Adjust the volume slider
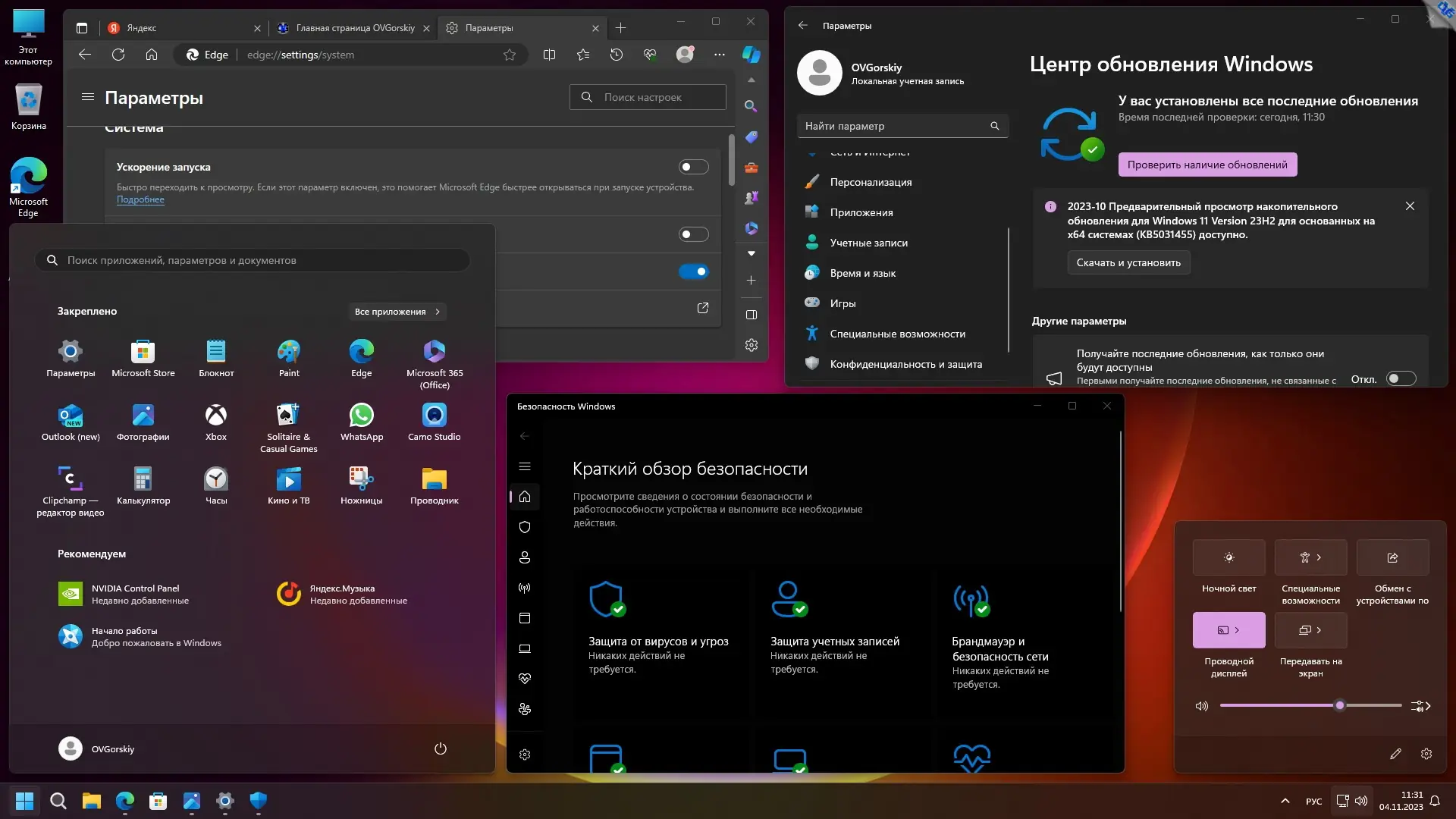 (1339, 705)
